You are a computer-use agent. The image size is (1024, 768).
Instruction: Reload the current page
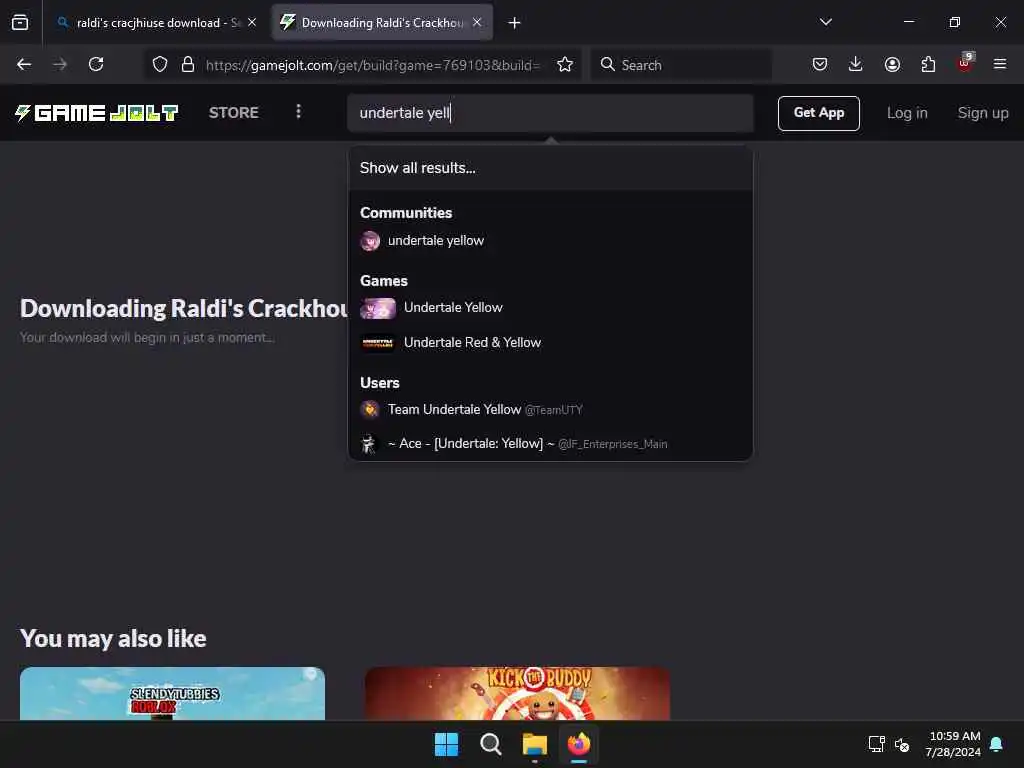96,64
